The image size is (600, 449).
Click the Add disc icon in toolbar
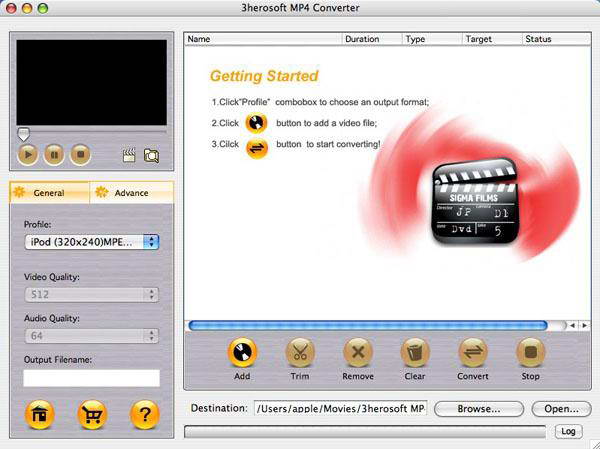242,352
